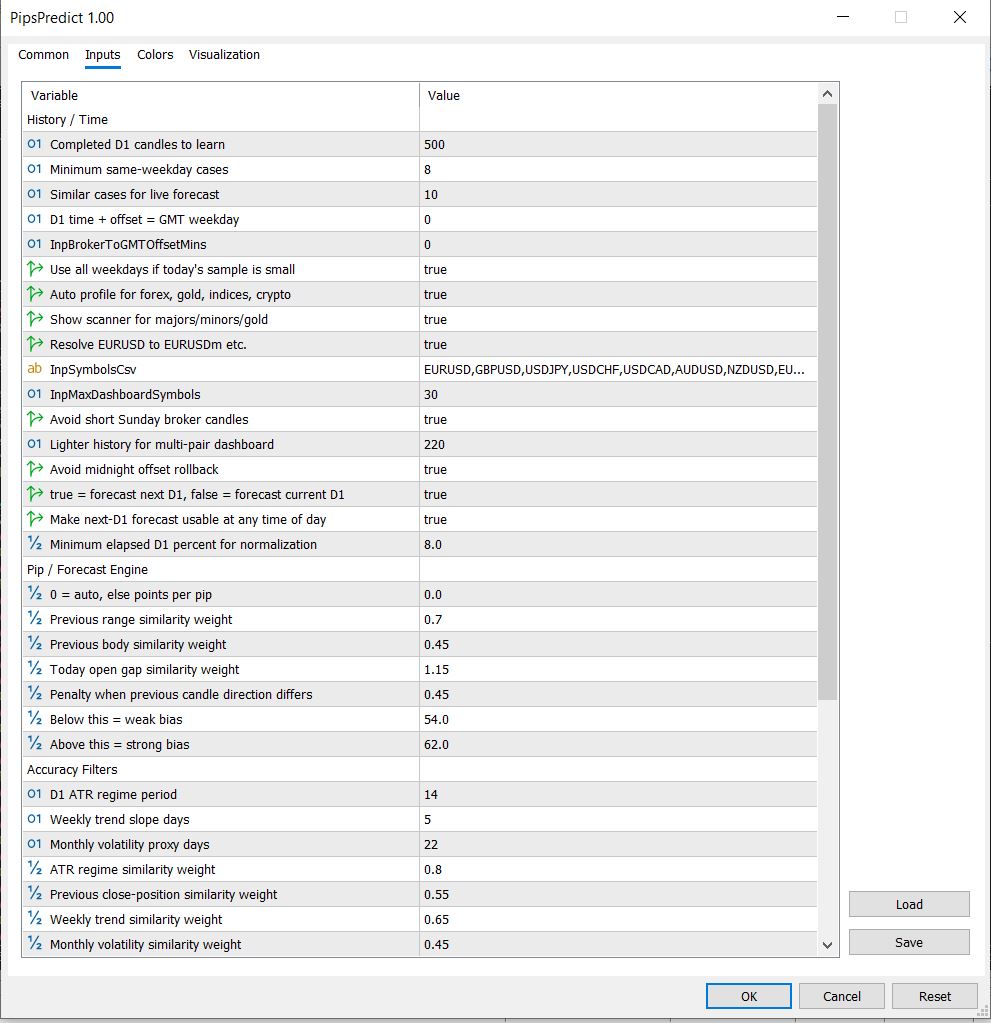Screen dimensions: 991x1023
Task: Click boolean icon beside Auto profile for forex
Action: point(35,294)
